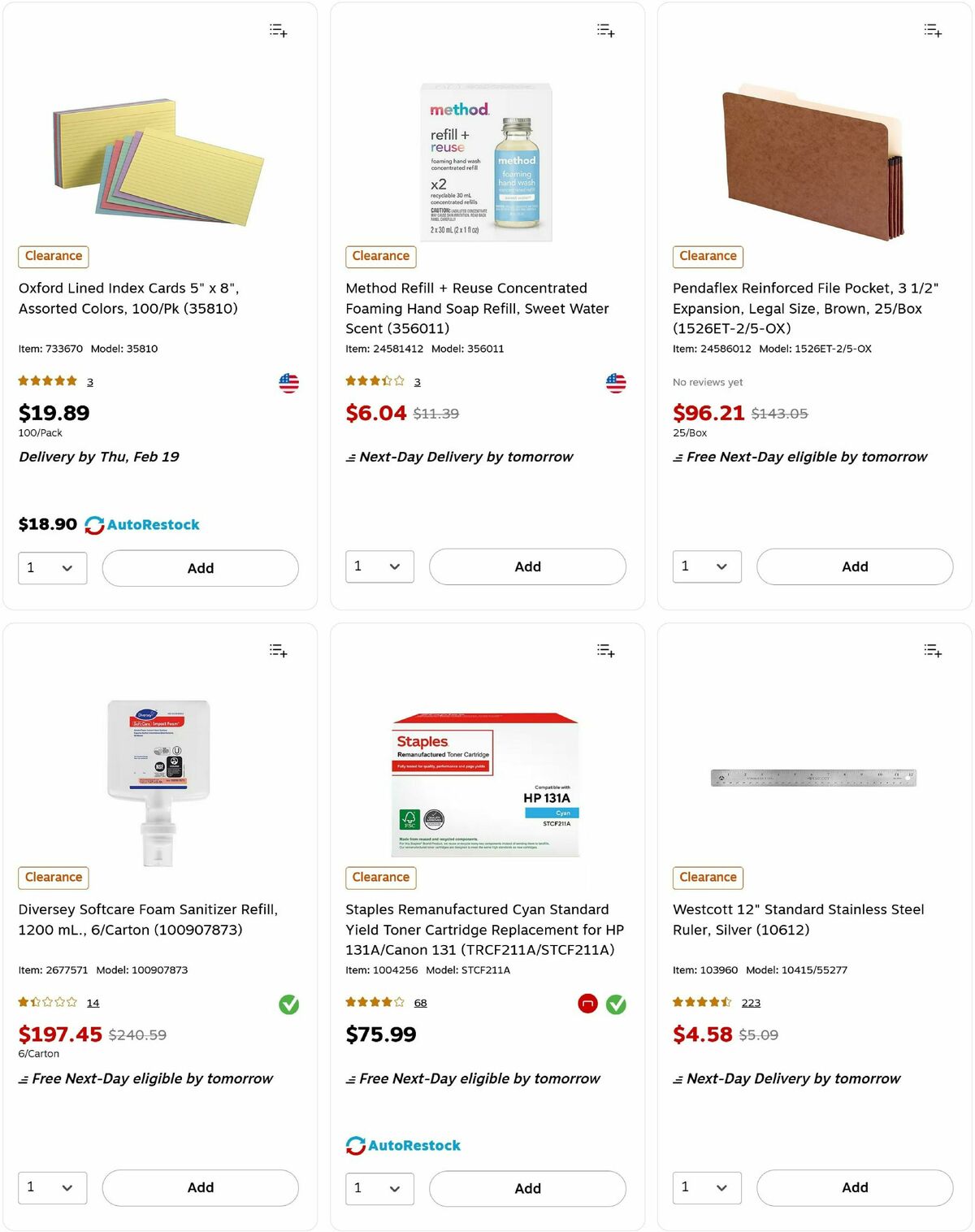This screenshot has width=975, height=1232.
Task: Click the red HP compatibility icon on toner card
Action: point(587,1004)
